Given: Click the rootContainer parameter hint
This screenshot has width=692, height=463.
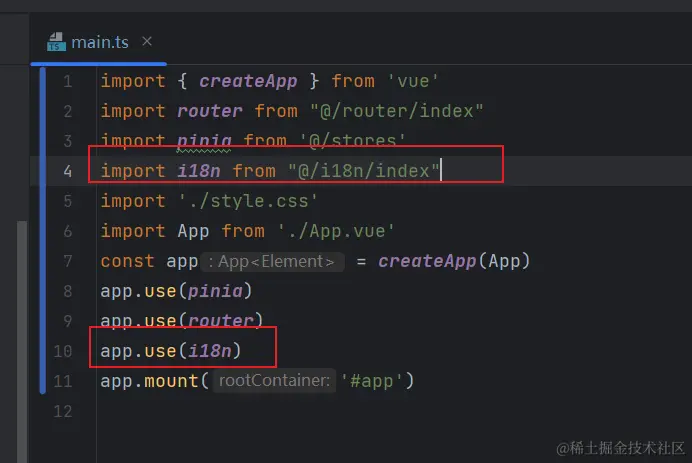Looking at the screenshot, I should coord(275,380).
